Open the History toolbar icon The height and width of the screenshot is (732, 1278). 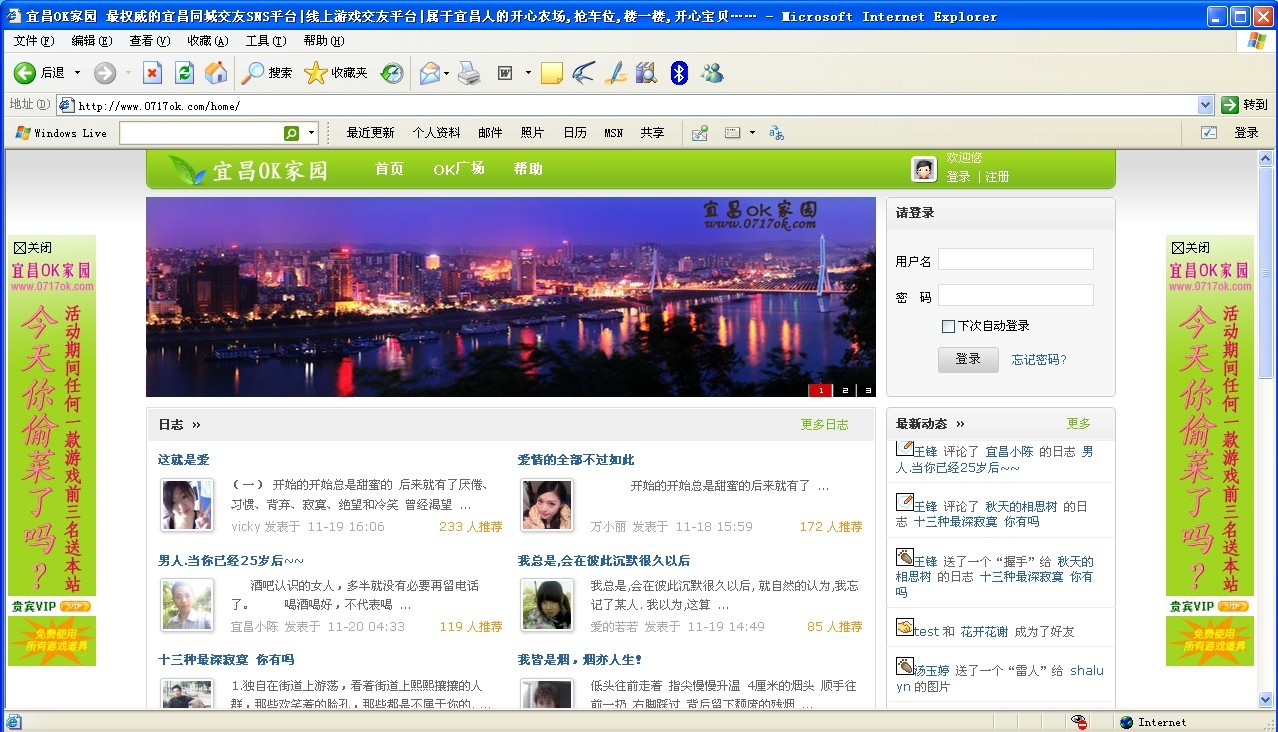coord(392,73)
